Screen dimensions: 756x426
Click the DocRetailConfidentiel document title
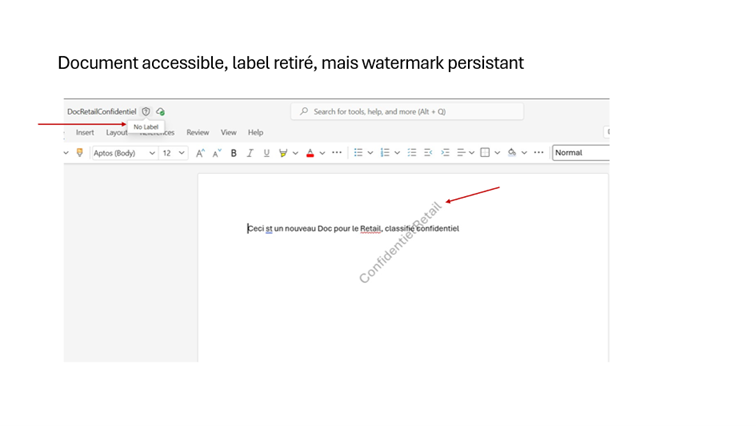(x=101, y=111)
